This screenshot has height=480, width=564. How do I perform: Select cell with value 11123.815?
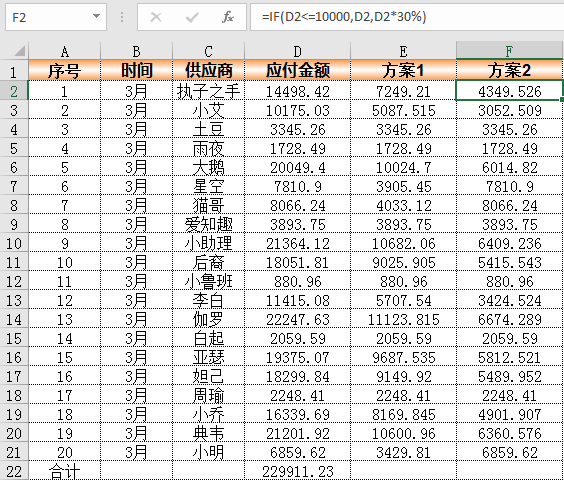(403, 319)
